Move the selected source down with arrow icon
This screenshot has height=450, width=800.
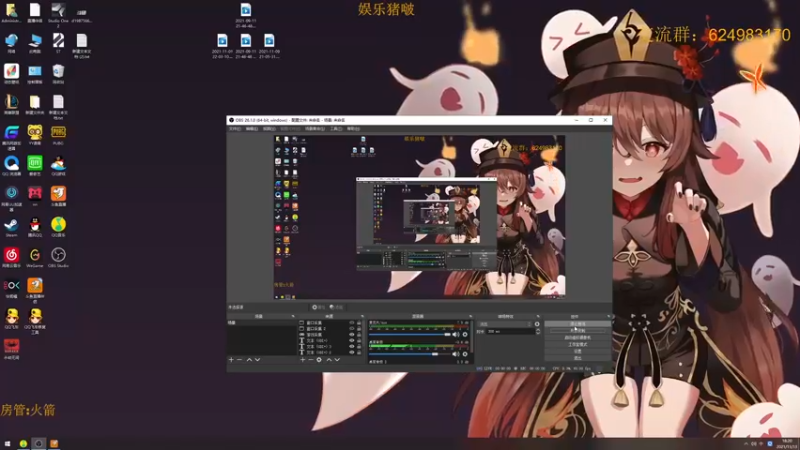coord(337,360)
